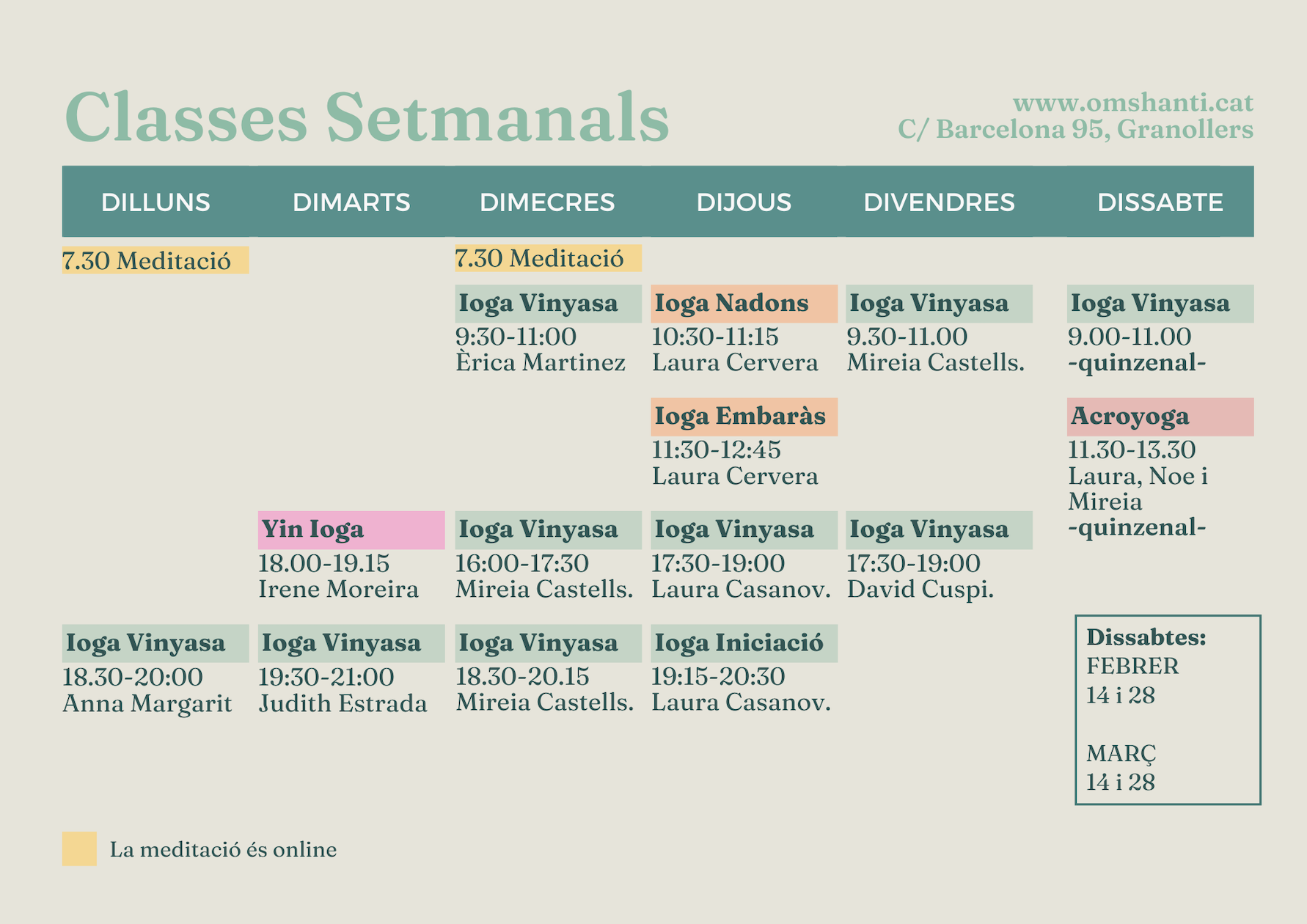
Task: Click the pink Yin Ioga class label
Action: [x=351, y=529]
